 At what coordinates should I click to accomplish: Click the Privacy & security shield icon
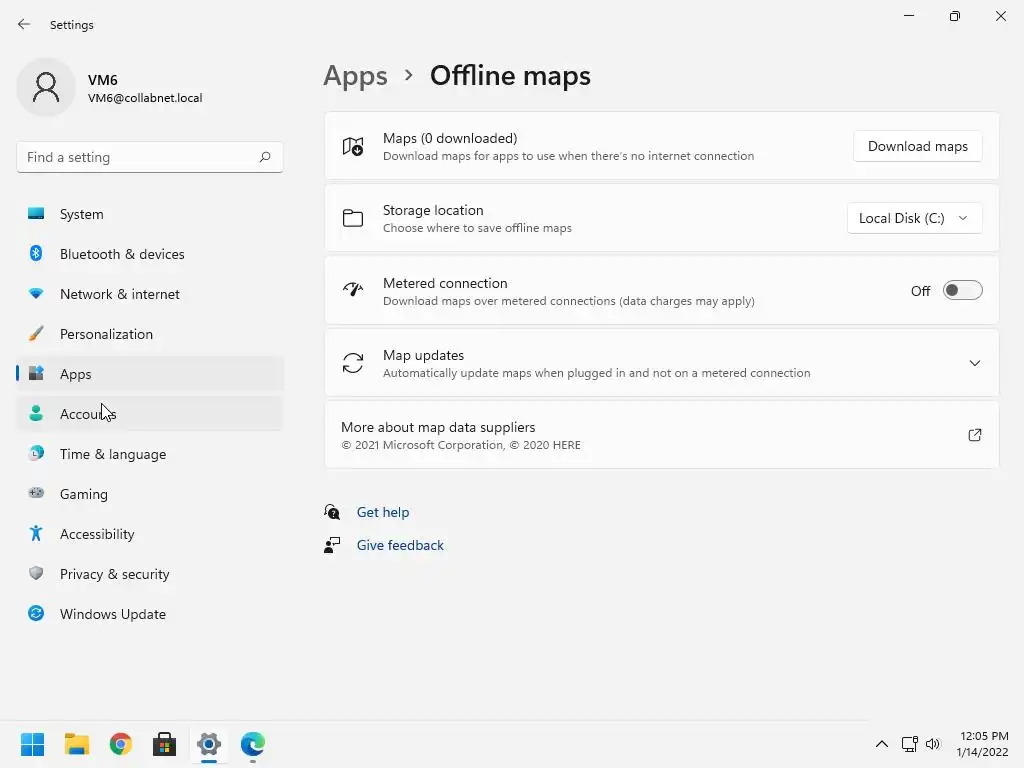coord(36,574)
